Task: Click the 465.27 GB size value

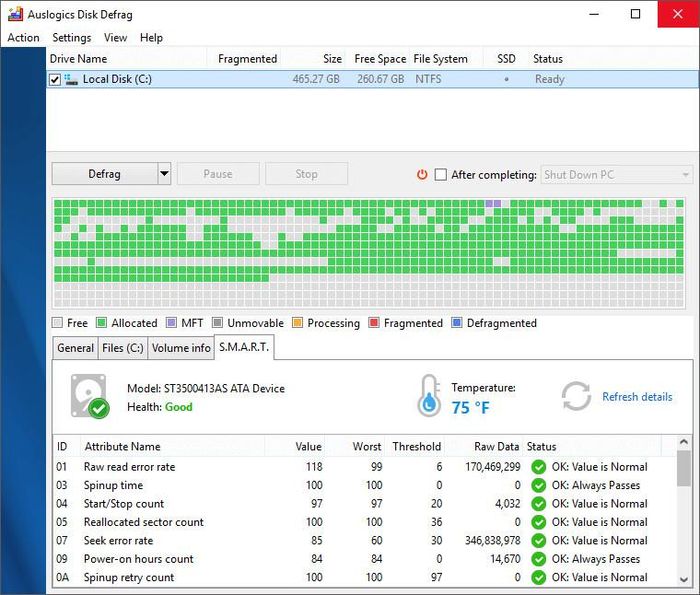Action: point(316,79)
